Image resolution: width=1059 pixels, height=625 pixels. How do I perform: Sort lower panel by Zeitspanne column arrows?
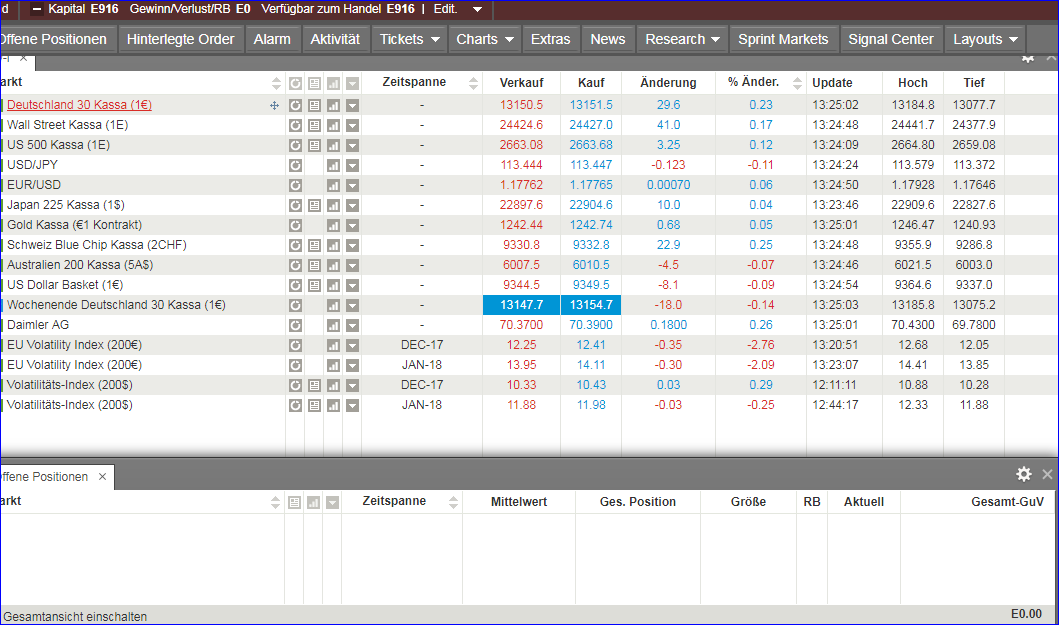tap(453, 502)
